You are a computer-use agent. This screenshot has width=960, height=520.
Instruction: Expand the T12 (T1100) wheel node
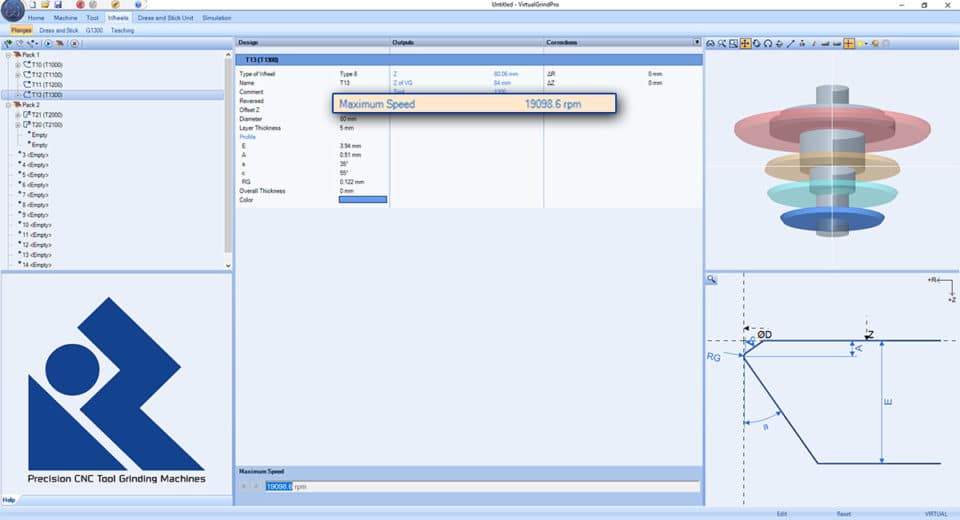pyautogui.click(x=18, y=75)
